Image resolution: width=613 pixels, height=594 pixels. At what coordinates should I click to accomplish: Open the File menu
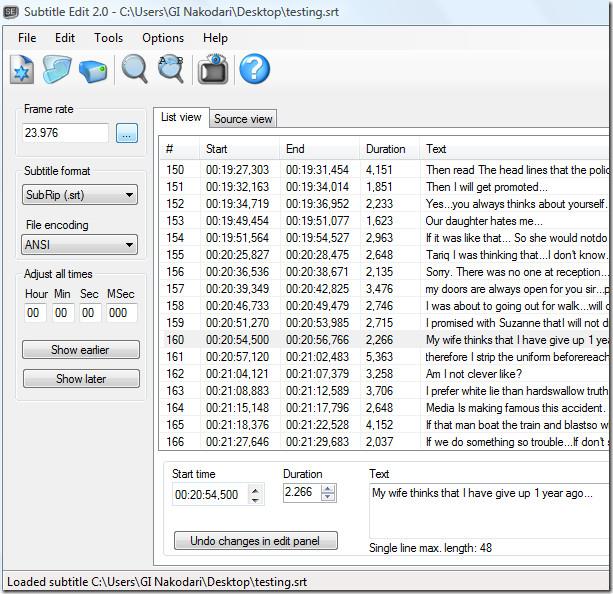click(27, 38)
